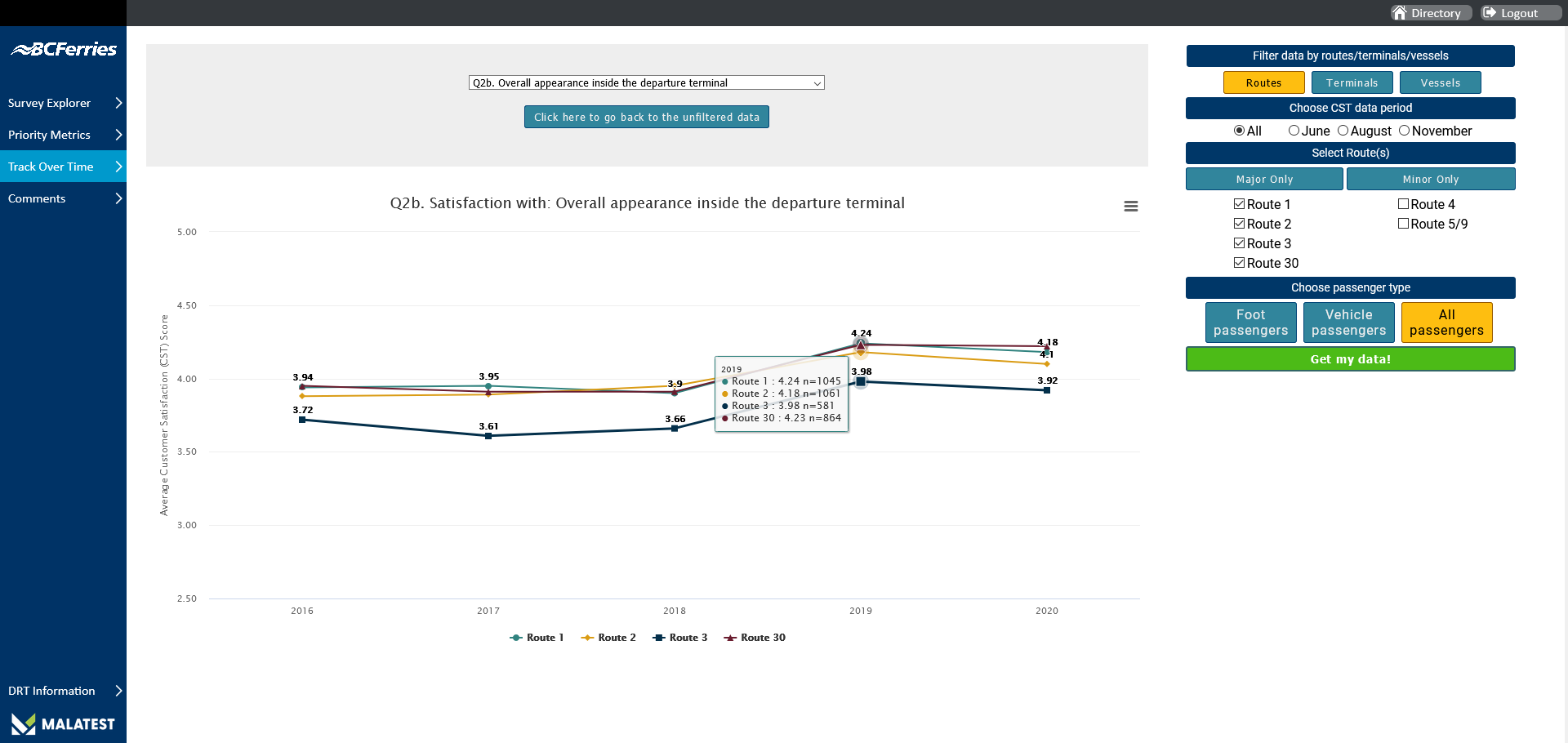This screenshot has height=743, width=1568.
Task: Open Survey Explorer menu item
Action: coord(63,103)
